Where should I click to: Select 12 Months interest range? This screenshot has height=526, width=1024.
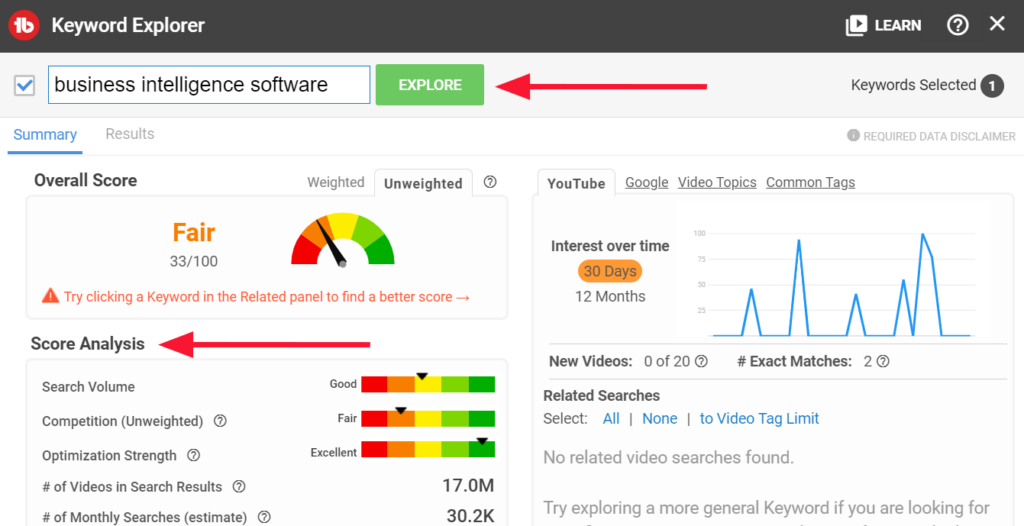(x=610, y=296)
